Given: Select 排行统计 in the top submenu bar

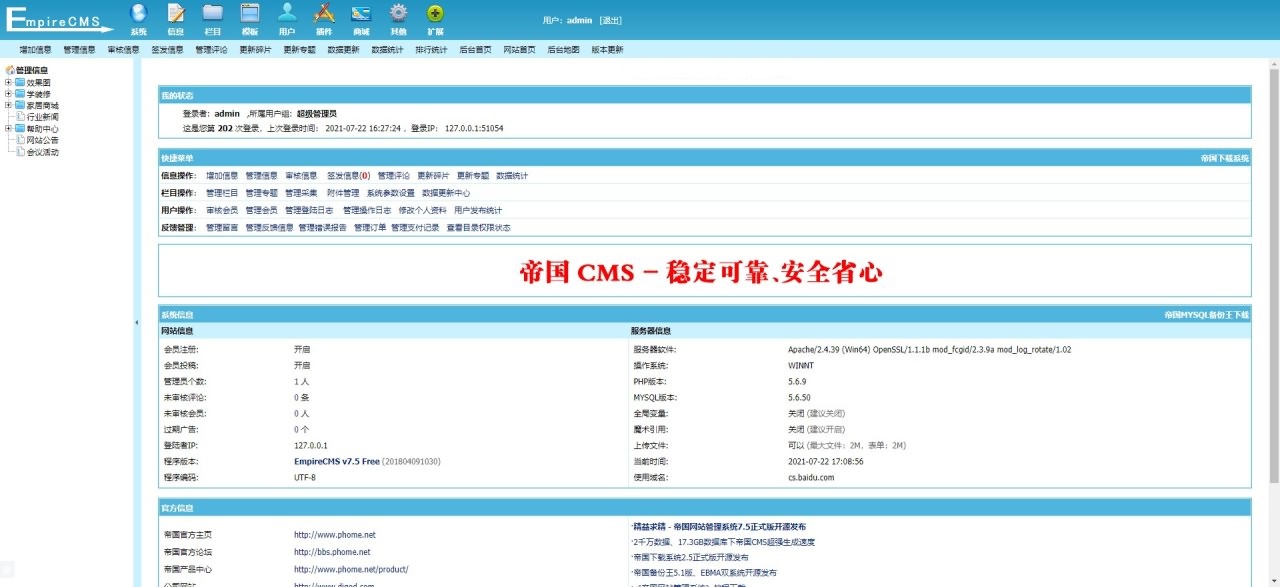Looking at the screenshot, I should 432,49.
